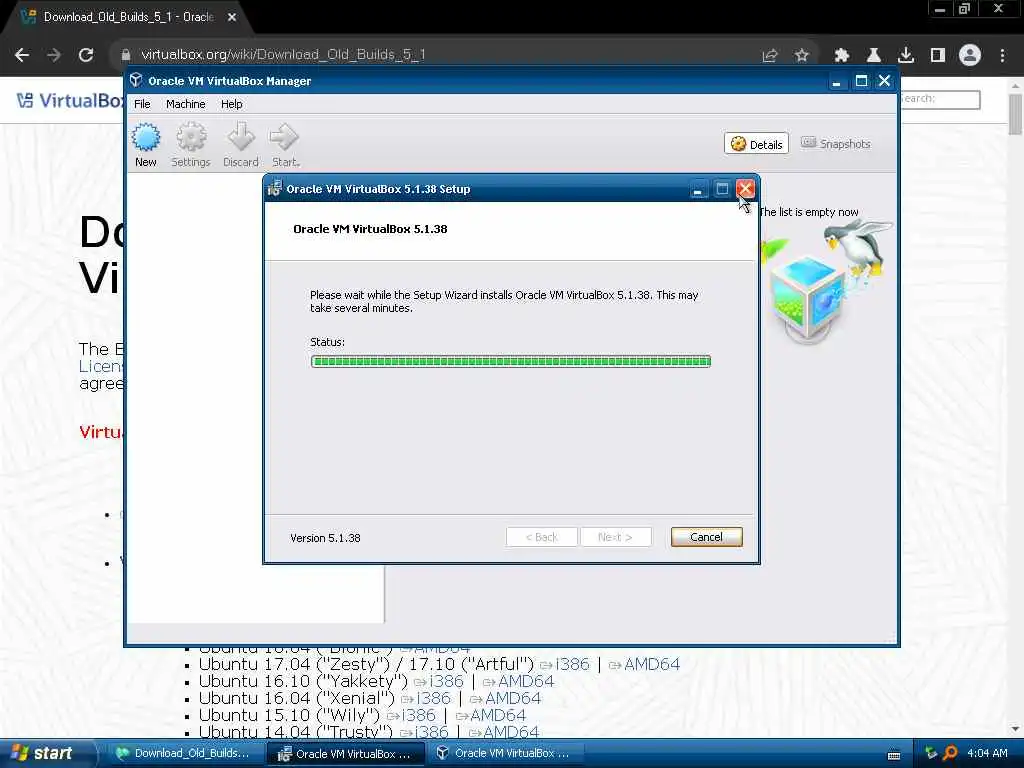The image size is (1024, 768).
Task: Click the search magnifier tray icon
Action: point(950,753)
